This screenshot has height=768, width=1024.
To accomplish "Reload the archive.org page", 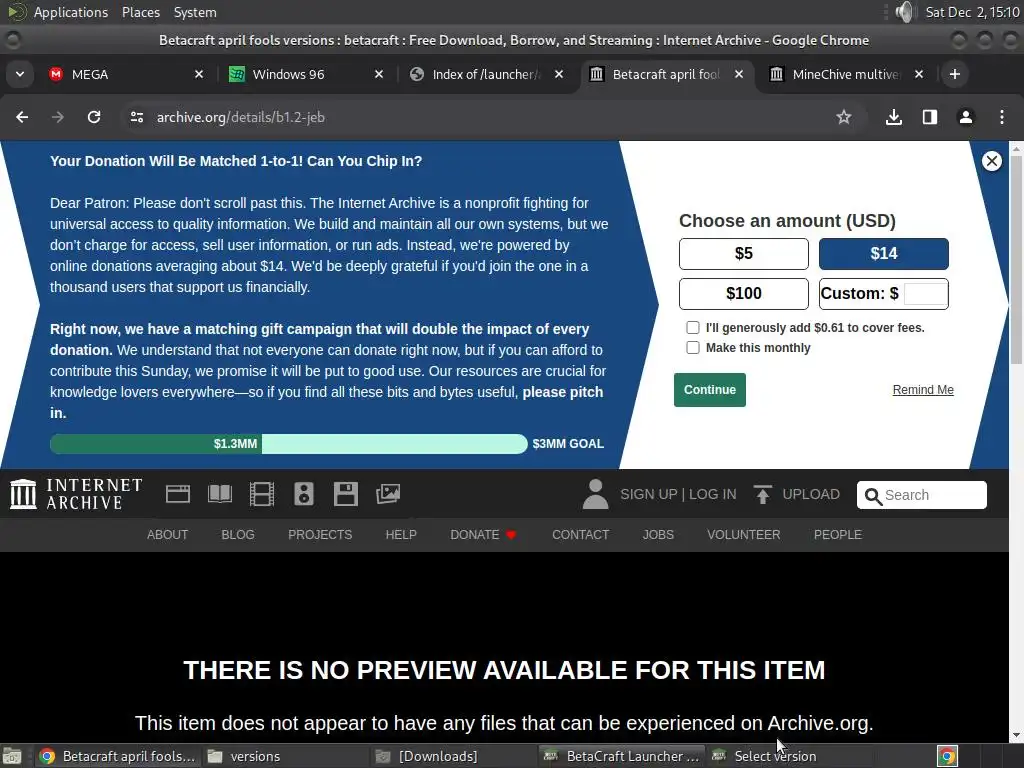I will (94, 117).
